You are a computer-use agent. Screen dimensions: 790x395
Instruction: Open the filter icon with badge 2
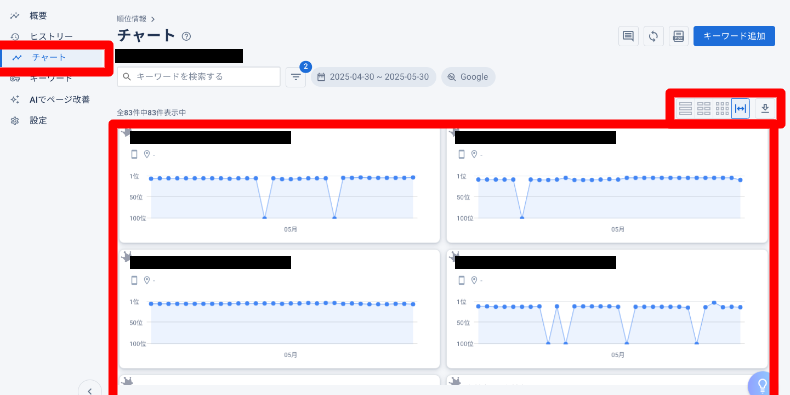(x=296, y=77)
